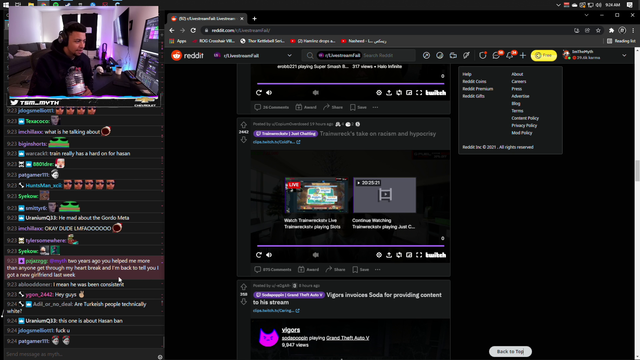The height and width of the screenshot is (360, 640).
Task: Open Reddit notifications bell
Action: pyautogui.click(x=510, y=56)
